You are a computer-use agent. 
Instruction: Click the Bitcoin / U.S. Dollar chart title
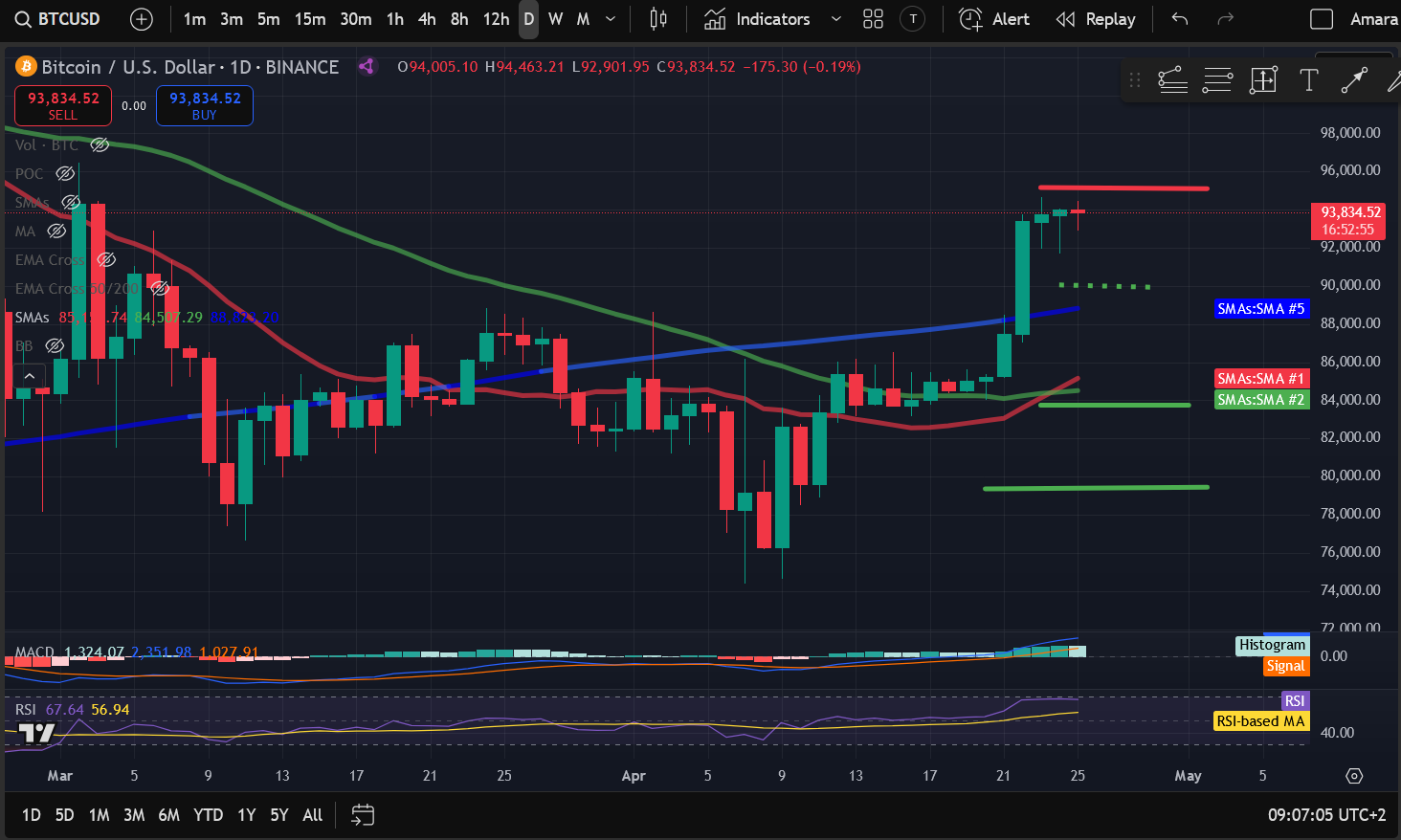pyautogui.click(x=128, y=67)
